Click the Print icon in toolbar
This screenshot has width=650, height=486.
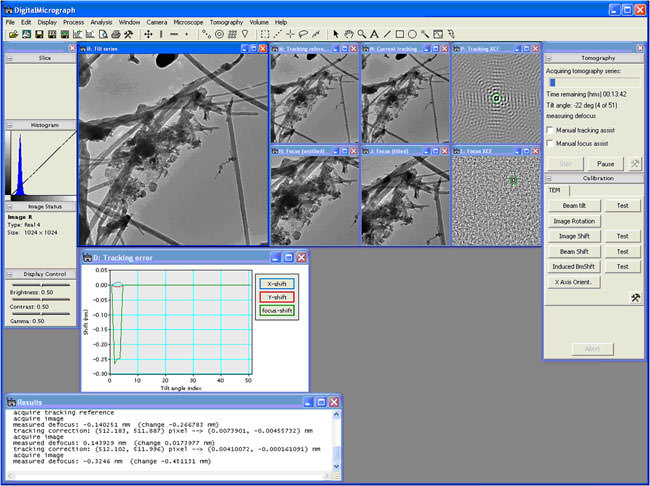click(116, 34)
